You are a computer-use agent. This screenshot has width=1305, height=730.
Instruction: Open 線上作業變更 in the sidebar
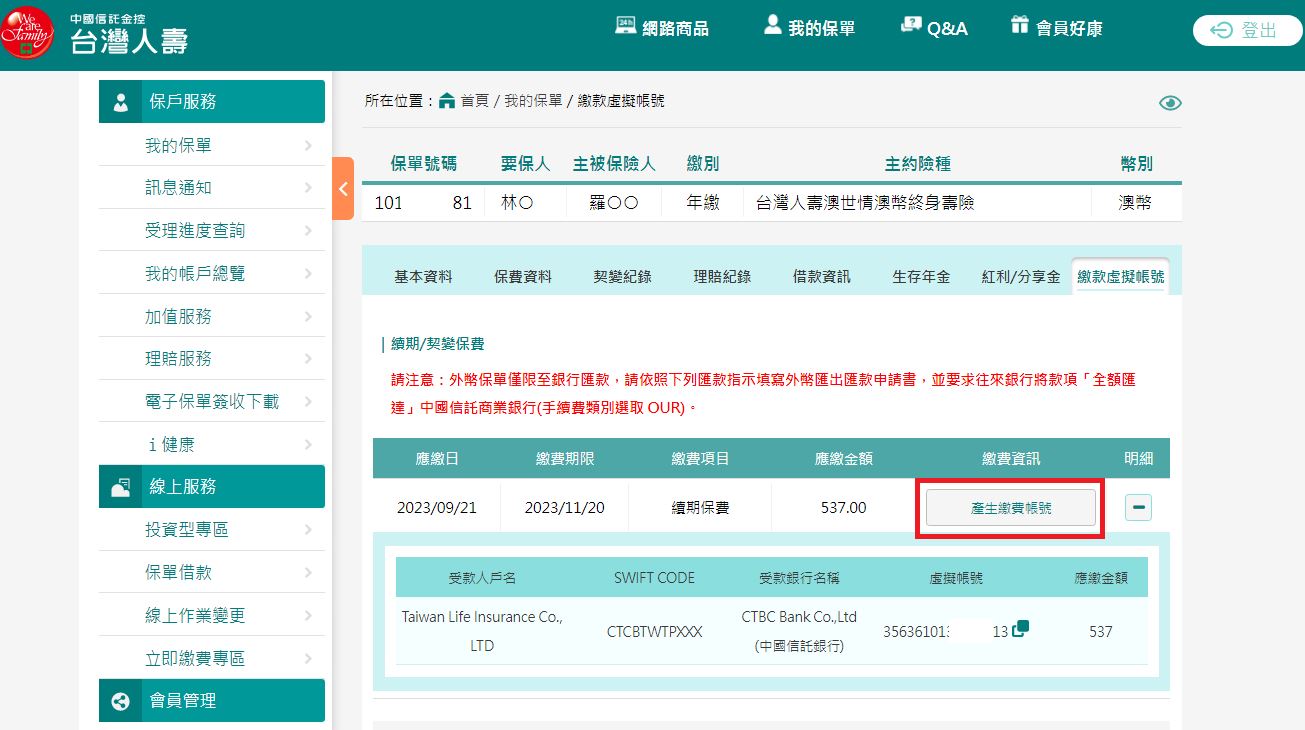pyautogui.click(x=212, y=615)
